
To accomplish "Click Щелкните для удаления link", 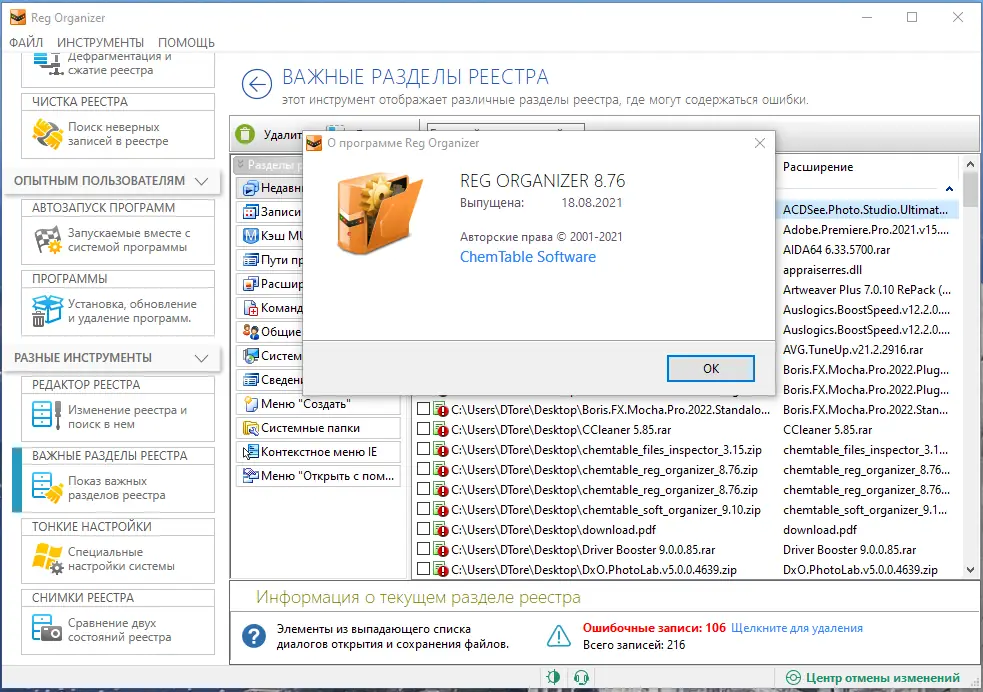I will coord(797,628).
